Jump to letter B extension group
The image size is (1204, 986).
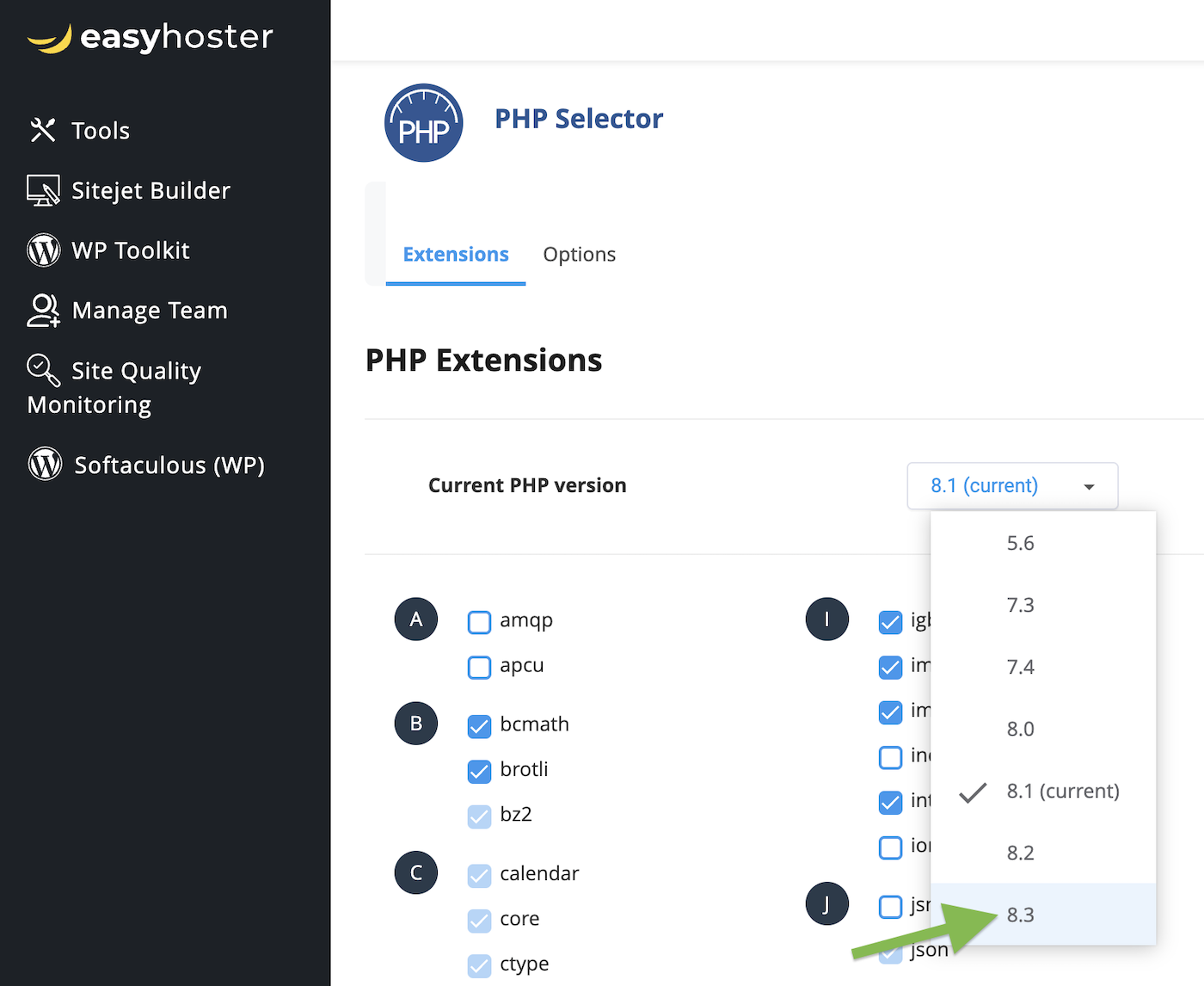coord(416,724)
